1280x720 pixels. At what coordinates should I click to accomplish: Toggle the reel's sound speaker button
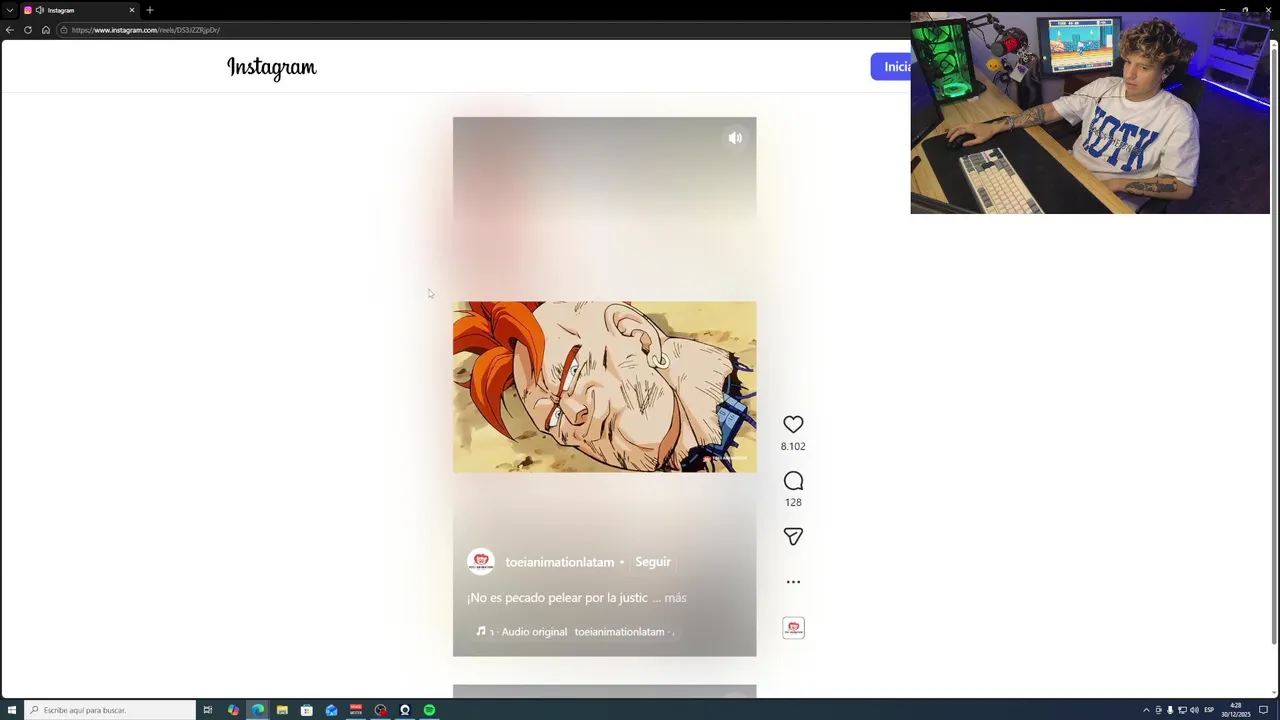point(735,138)
